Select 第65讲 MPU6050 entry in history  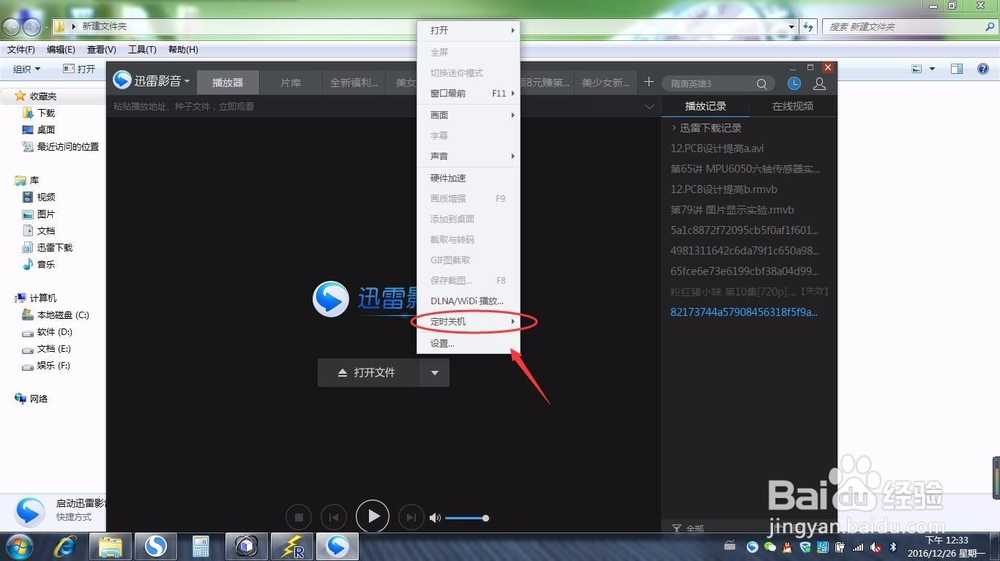click(x=745, y=169)
